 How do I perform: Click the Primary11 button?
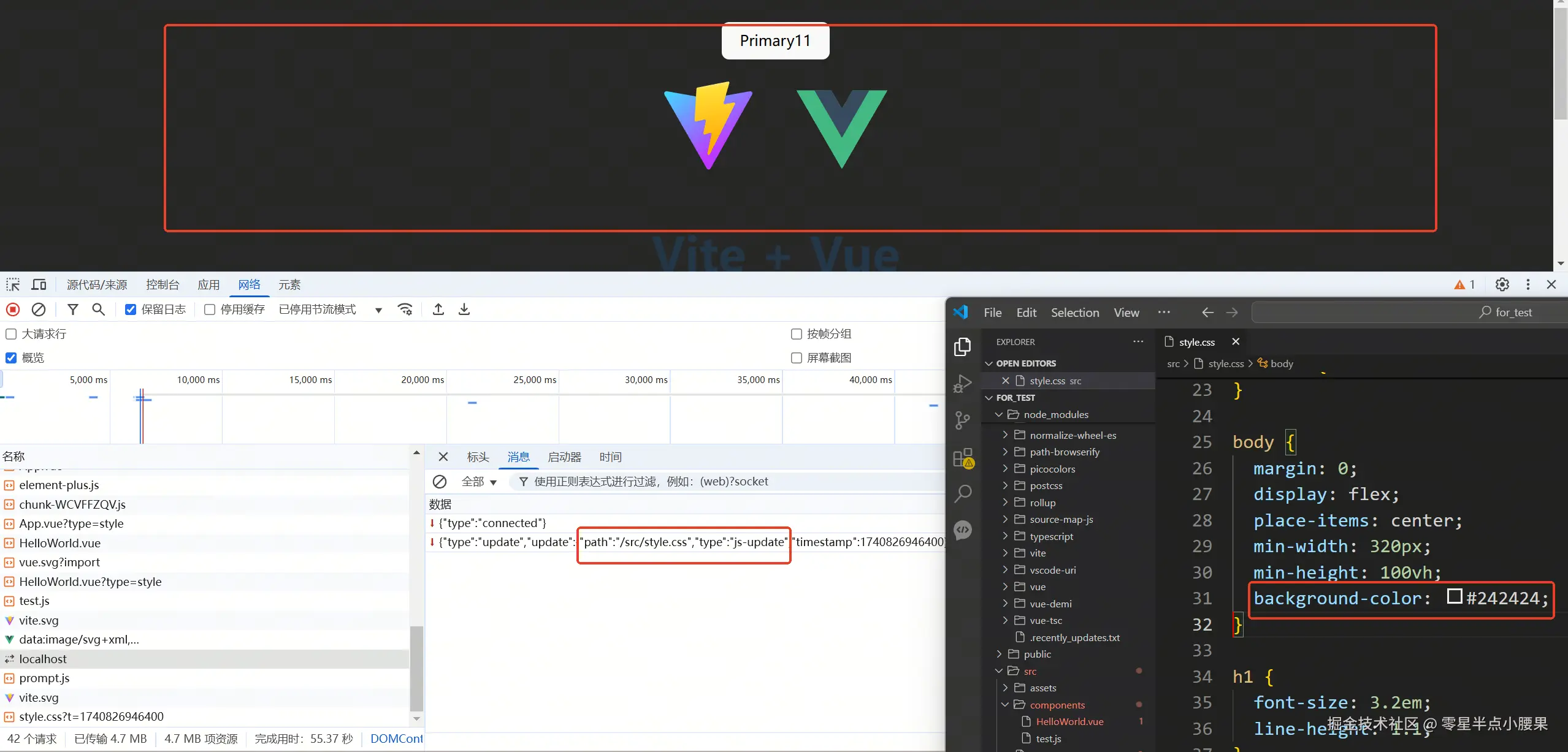(775, 41)
